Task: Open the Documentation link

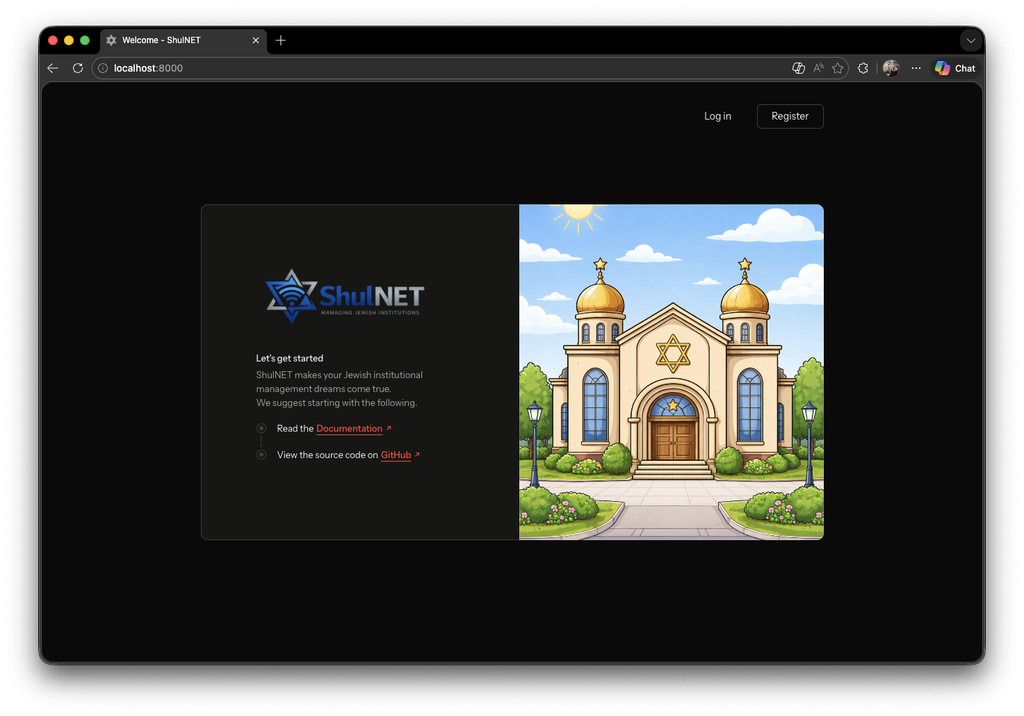Action: pos(348,428)
